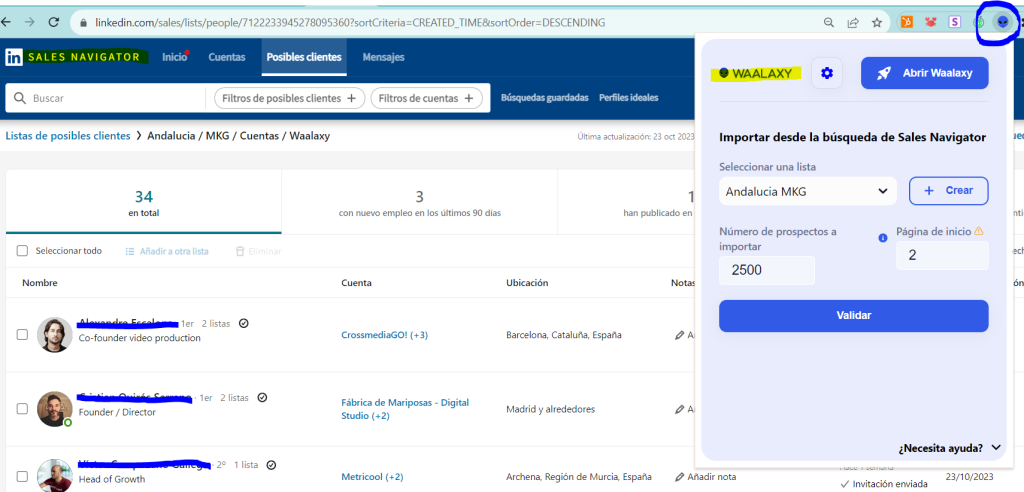Open the CrossmediaGO! (+3) account link
The width and height of the screenshot is (1024, 492).
point(385,335)
